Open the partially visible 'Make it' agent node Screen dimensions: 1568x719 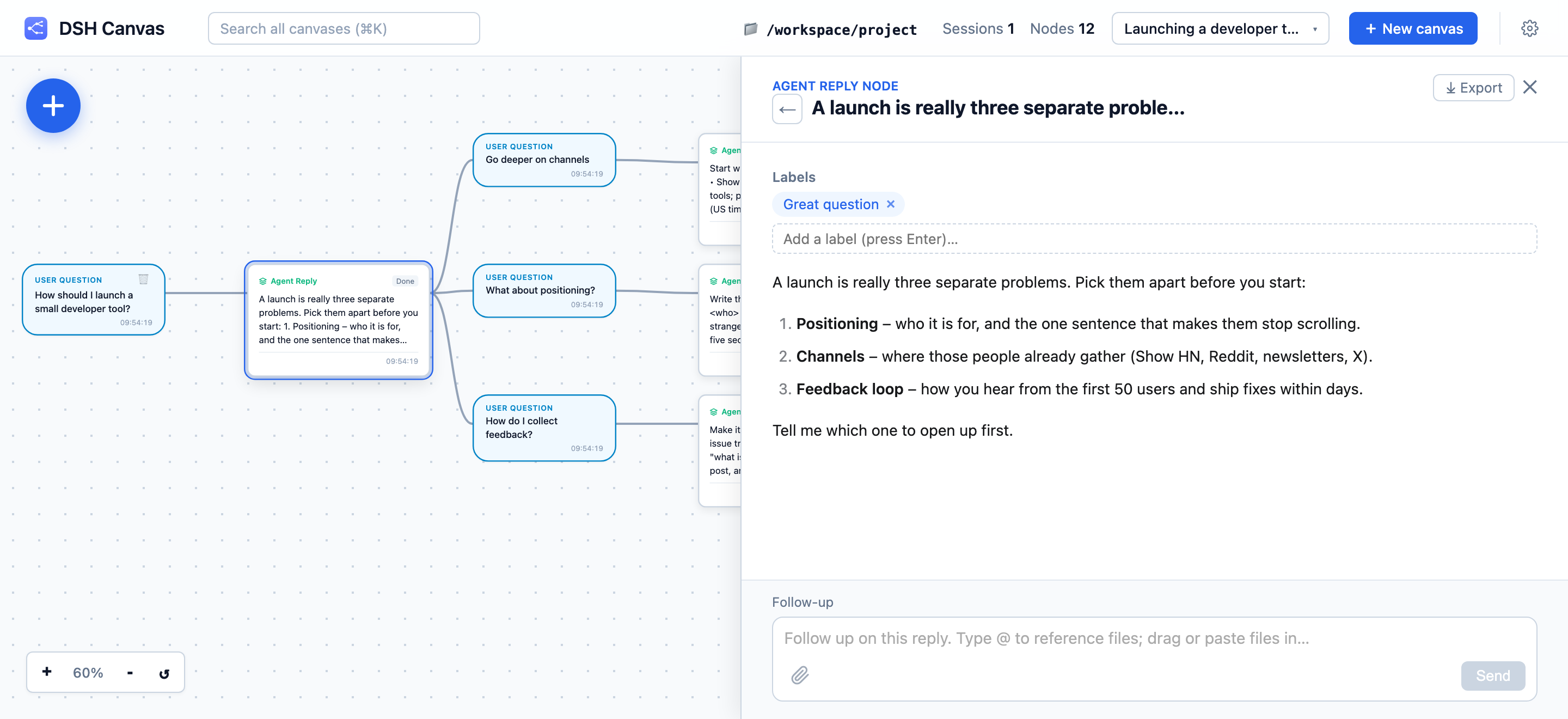tap(720, 450)
